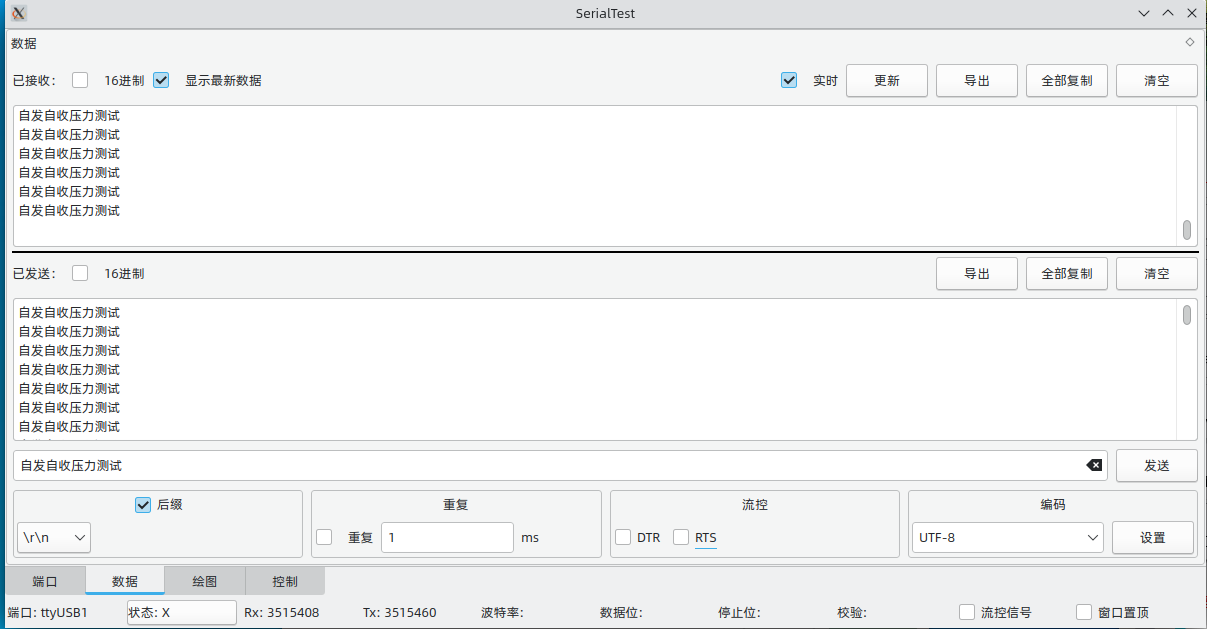Image resolution: width=1207 pixels, height=629 pixels.
Task: Click the 状态: X status button
Action: (181, 612)
